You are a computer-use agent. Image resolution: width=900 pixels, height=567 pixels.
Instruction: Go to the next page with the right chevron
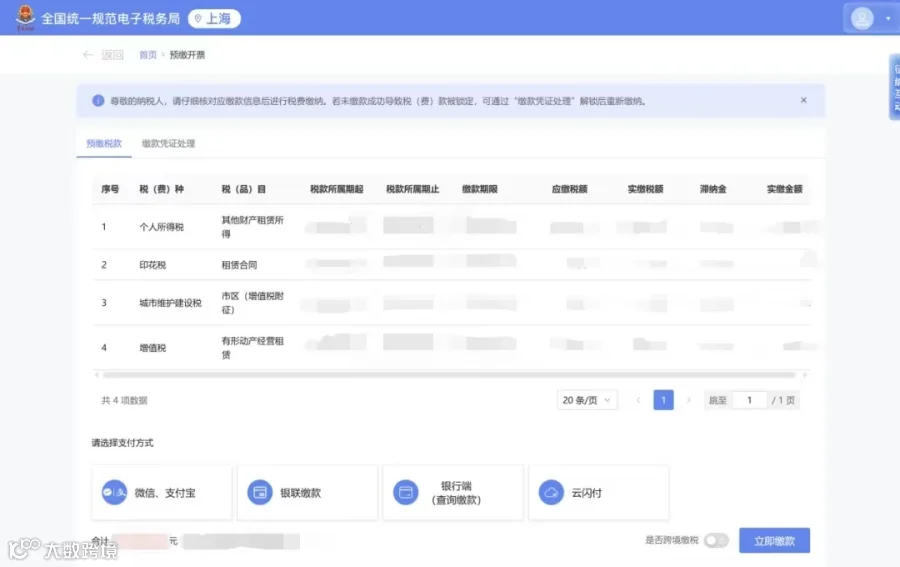coord(689,400)
